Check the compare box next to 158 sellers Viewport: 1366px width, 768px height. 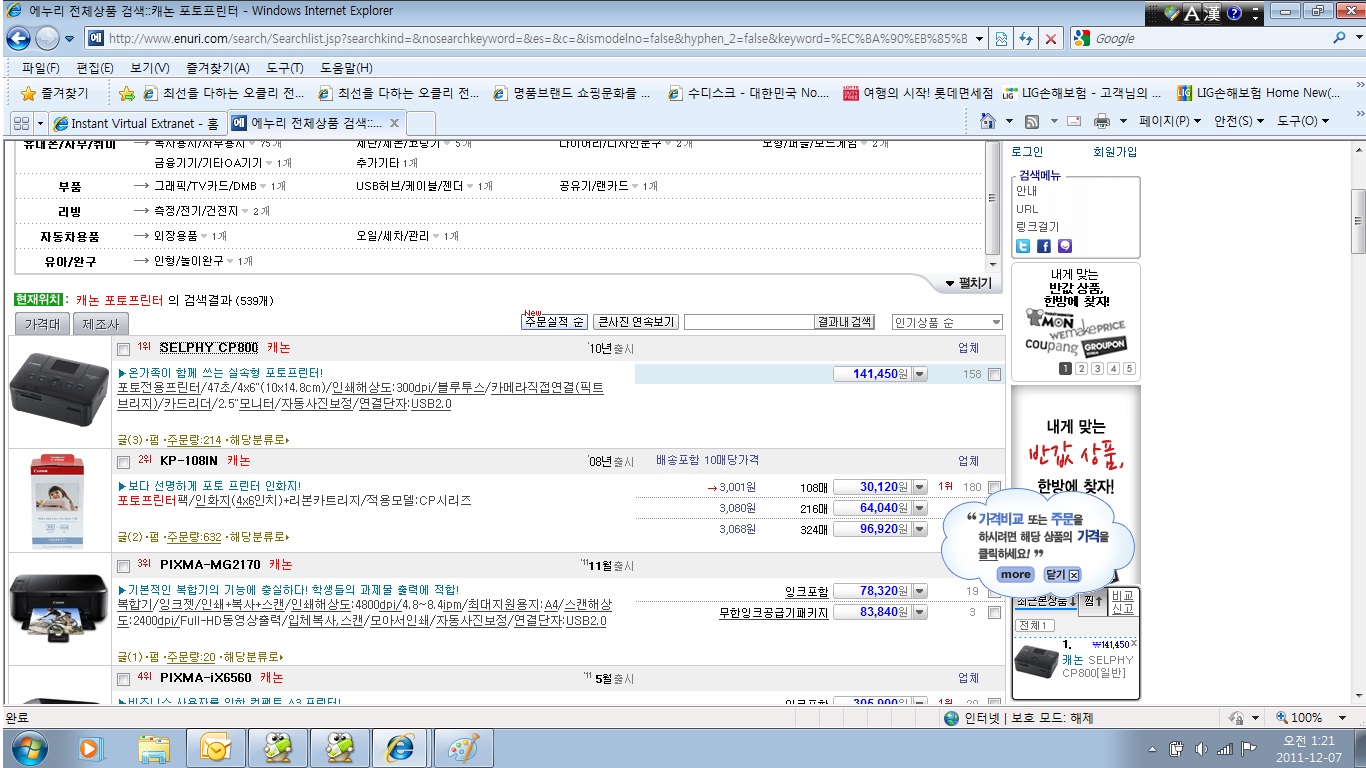click(994, 374)
